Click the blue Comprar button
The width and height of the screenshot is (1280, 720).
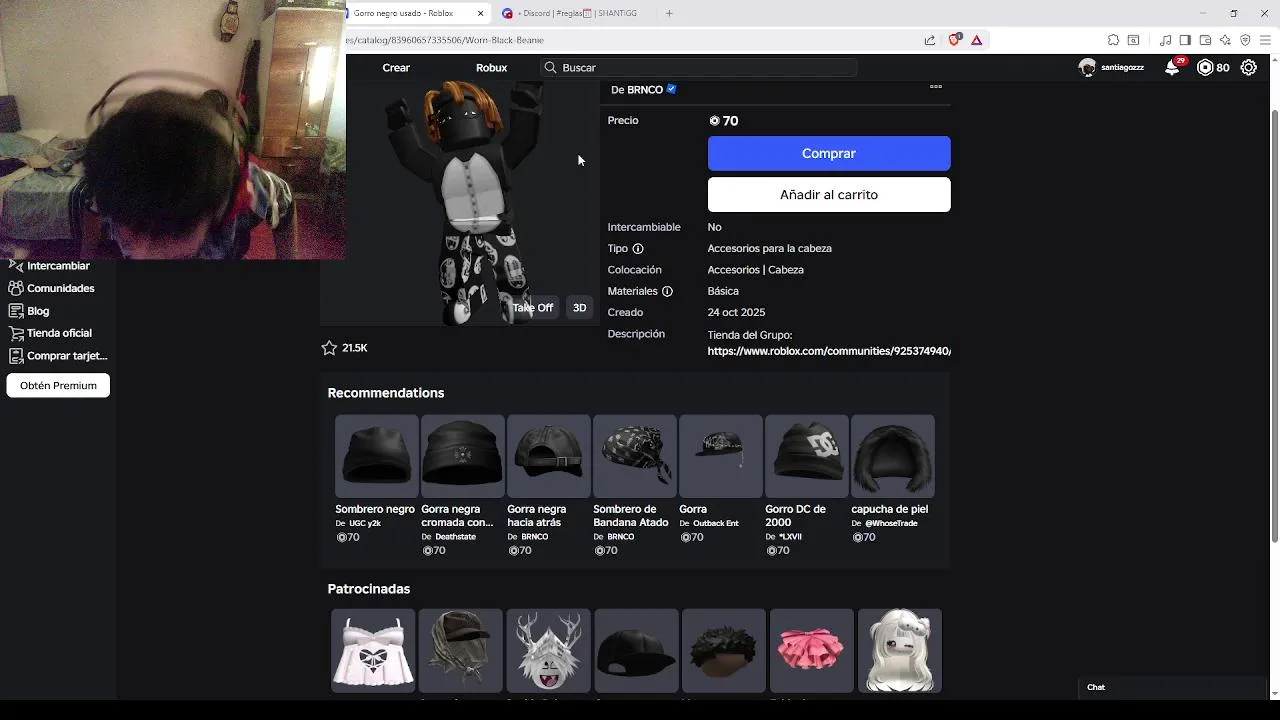coord(829,153)
